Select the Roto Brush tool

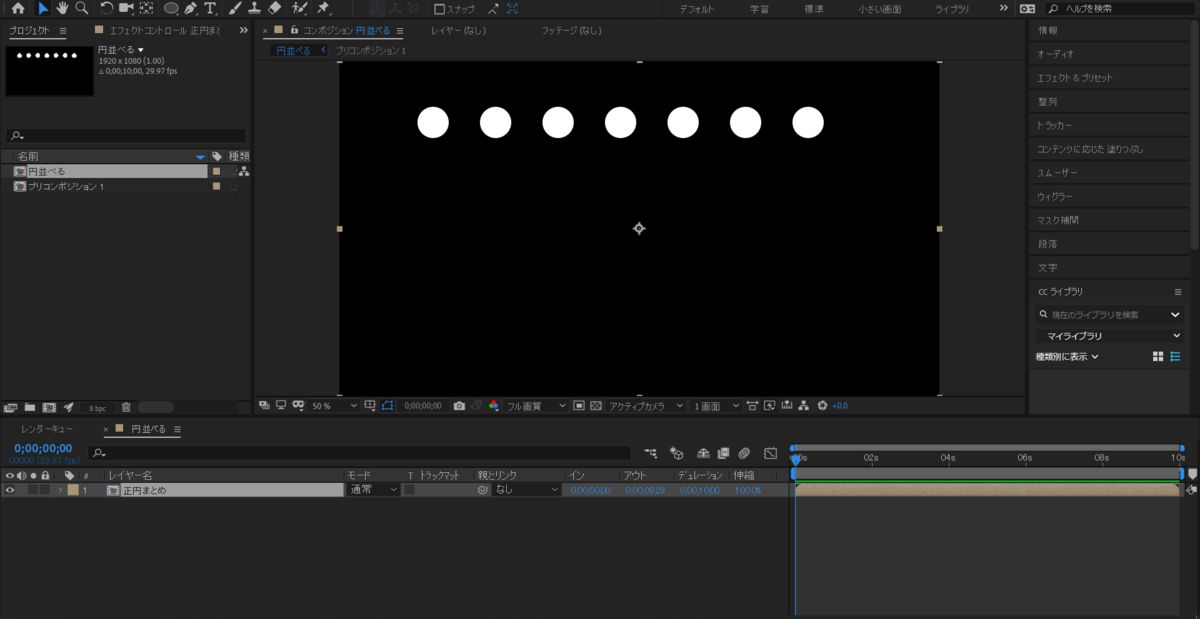(299, 8)
